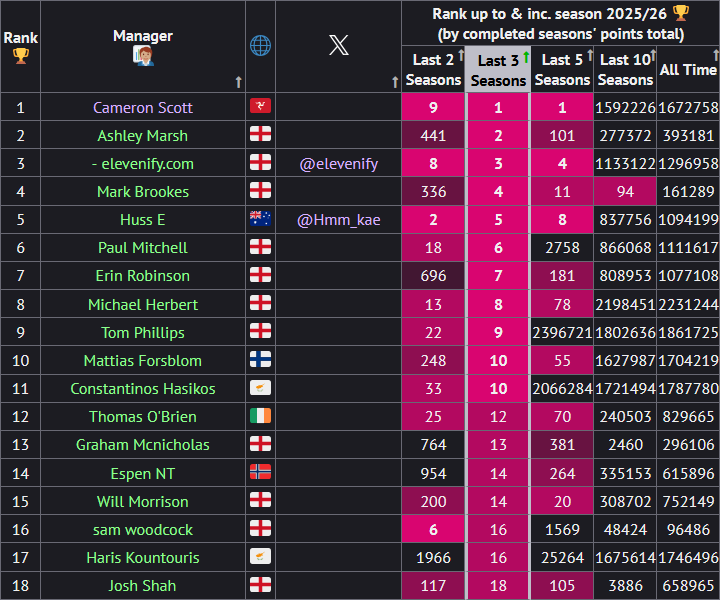Click sam woodcock's Last 2 Seasons rank 6

pyautogui.click(x=433, y=530)
